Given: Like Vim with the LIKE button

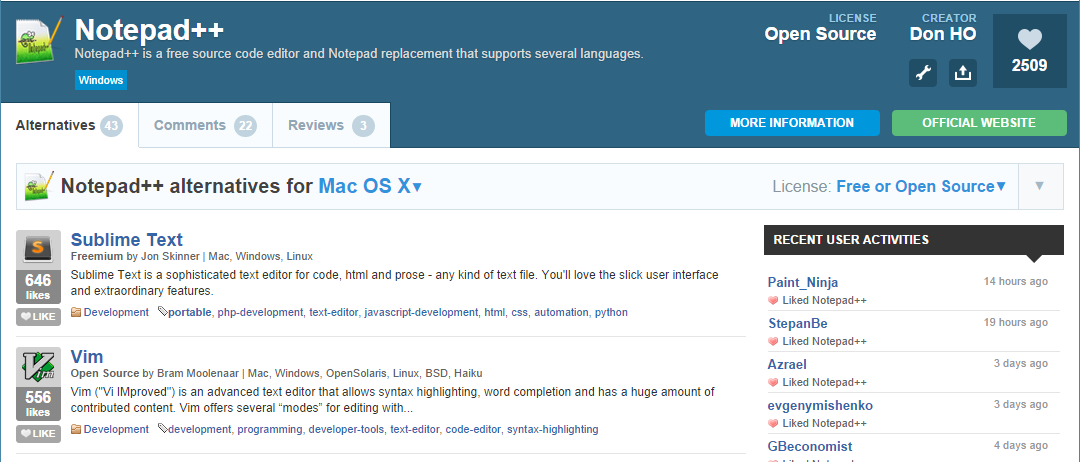Looking at the screenshot, I should point(39,434).
